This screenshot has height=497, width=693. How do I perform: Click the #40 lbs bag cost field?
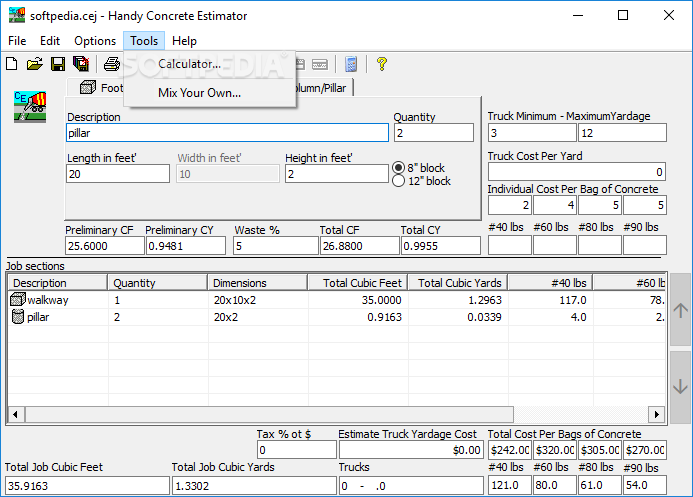click(x=510, y=205)
